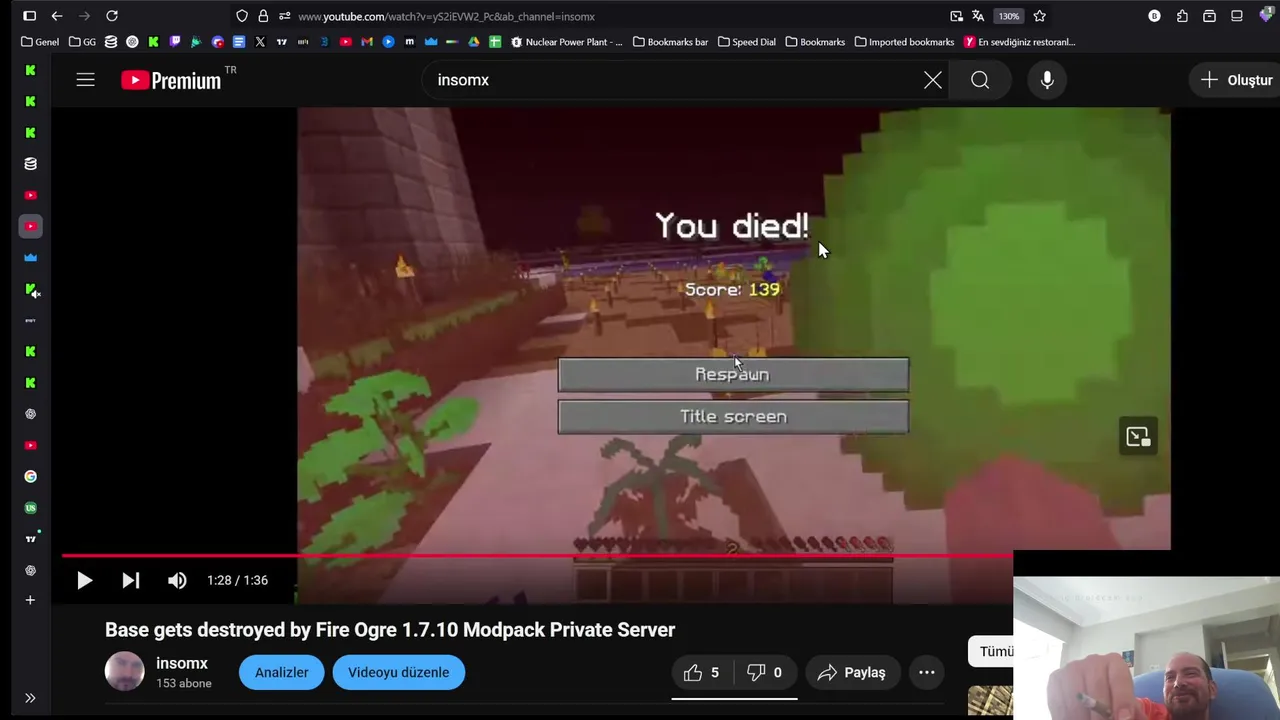Play the video

[x=84, y=580]
